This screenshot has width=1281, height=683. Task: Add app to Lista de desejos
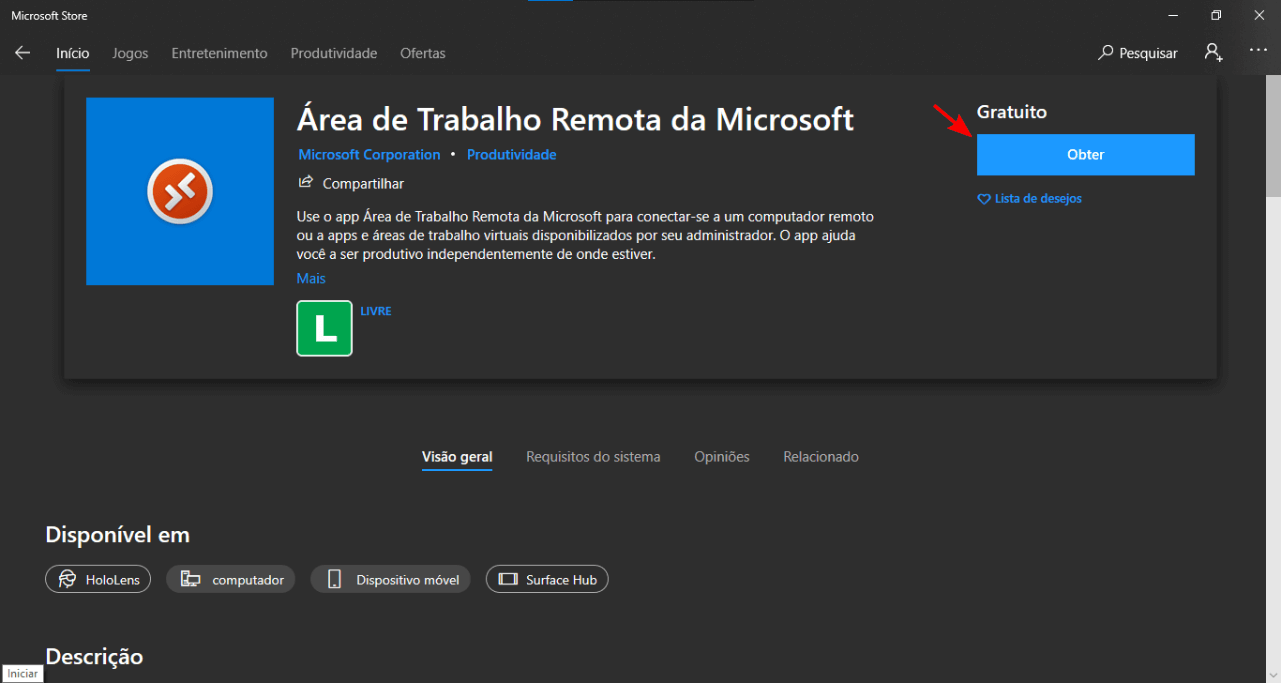[x=1038, y=199]
